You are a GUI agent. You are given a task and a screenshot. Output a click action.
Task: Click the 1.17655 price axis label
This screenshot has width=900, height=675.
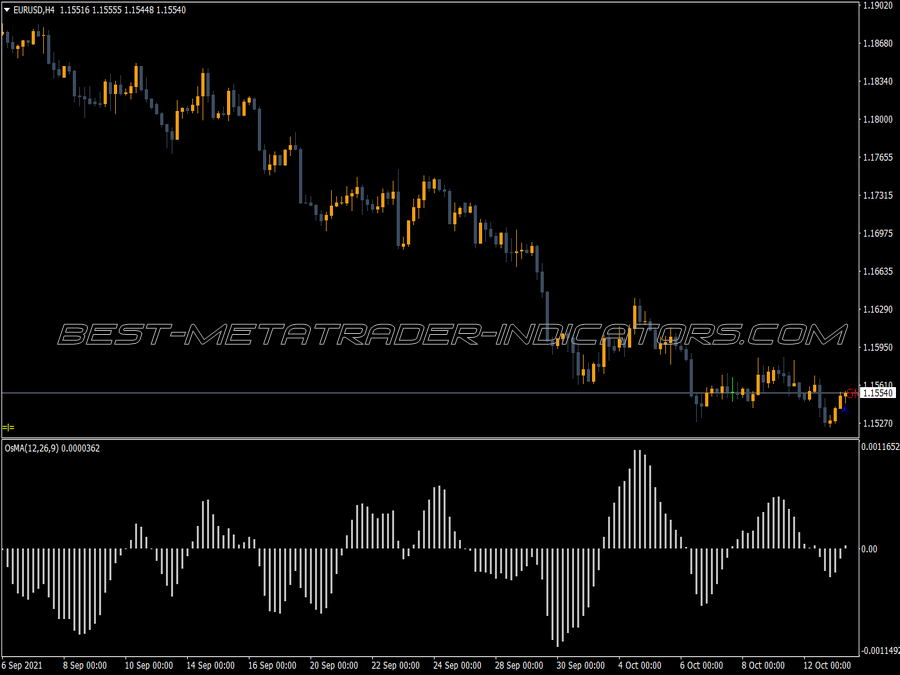click(878, 157)
